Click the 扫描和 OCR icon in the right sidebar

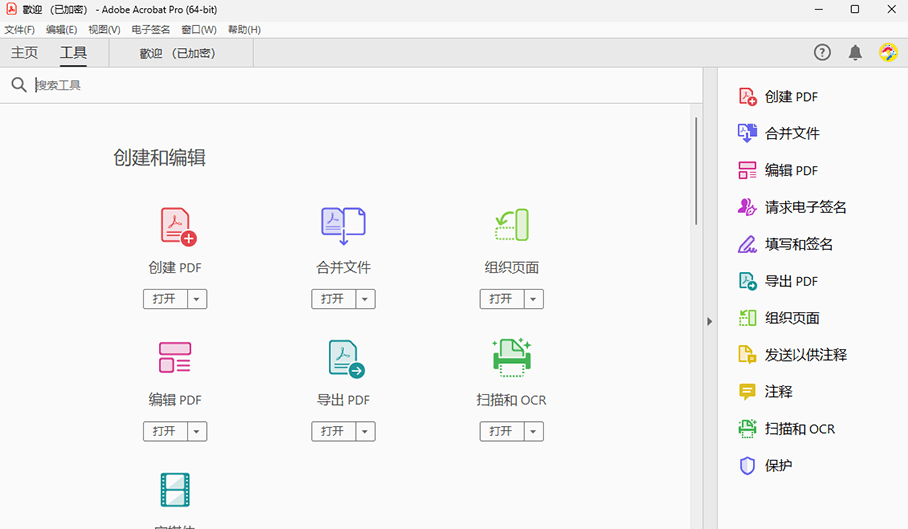pyautogui.click(x=747, y=429)
